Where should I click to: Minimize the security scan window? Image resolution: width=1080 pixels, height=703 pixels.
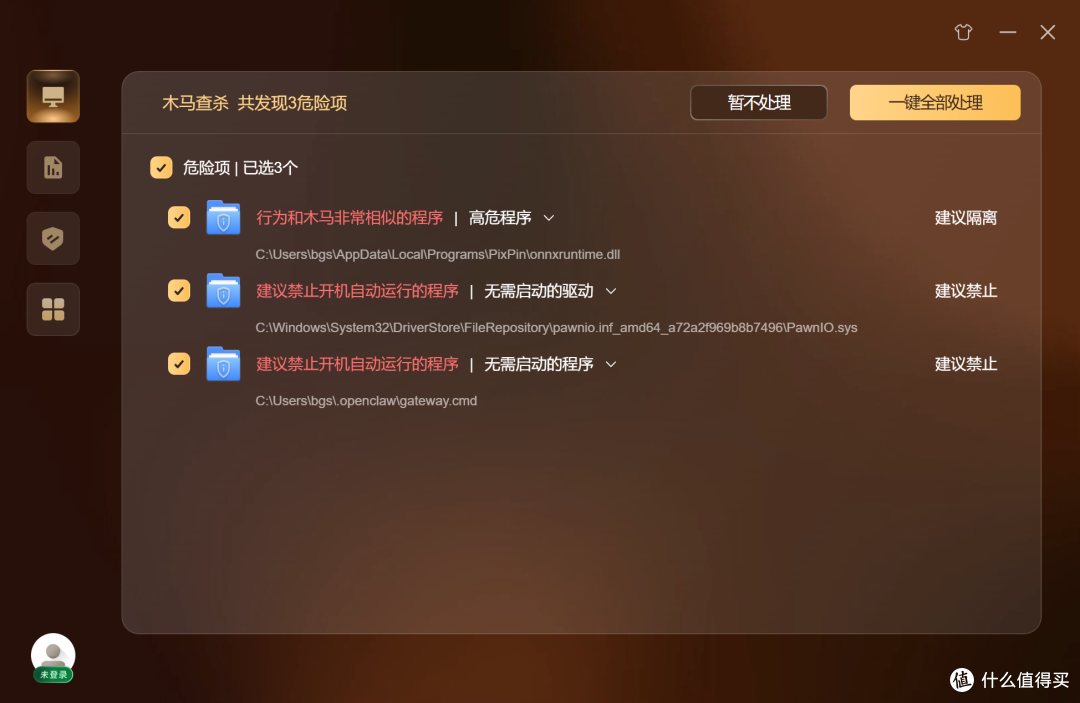(1008, 32)
